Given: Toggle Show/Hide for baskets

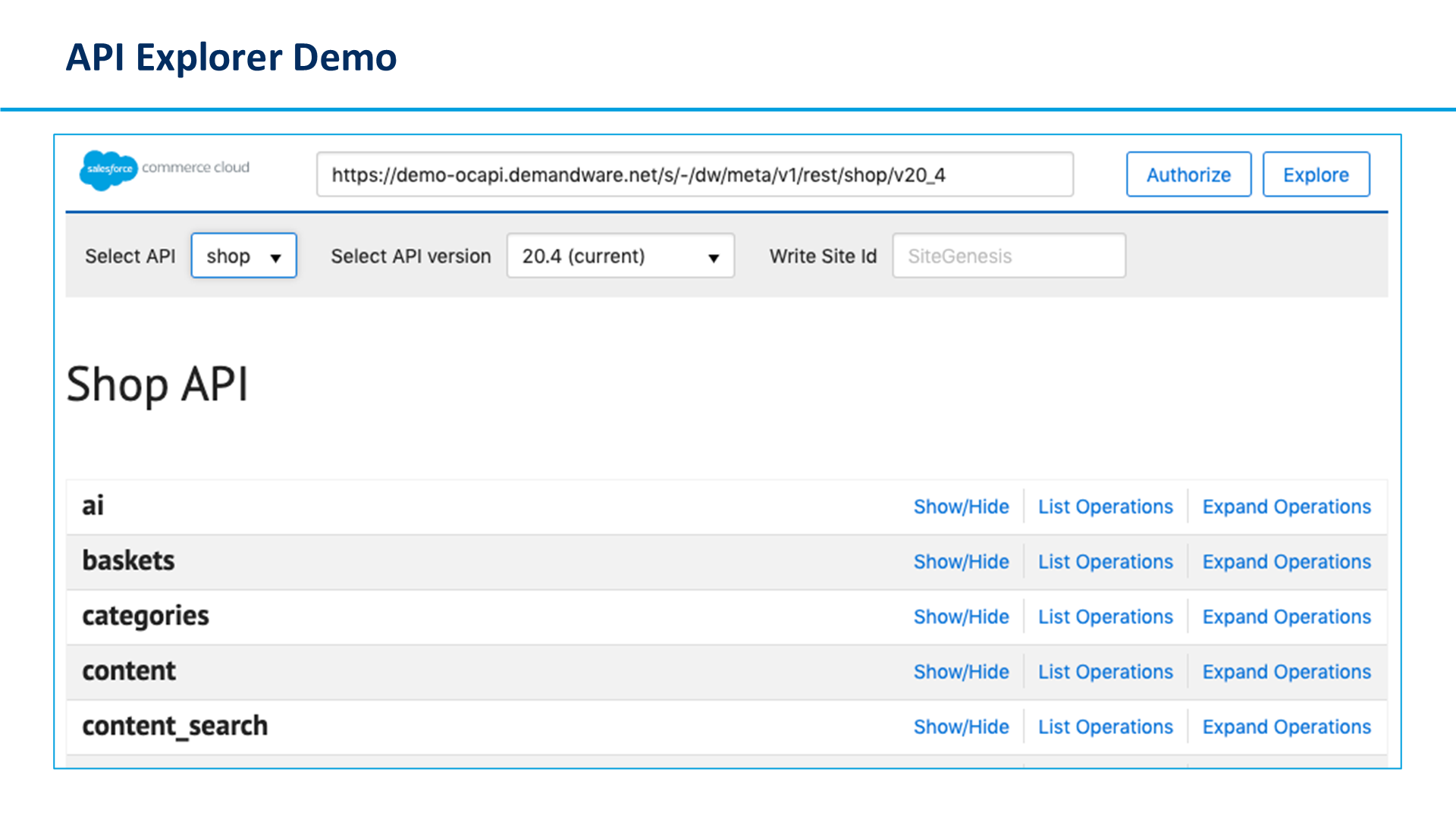Looking at the screenshot, I should point(961,562).
